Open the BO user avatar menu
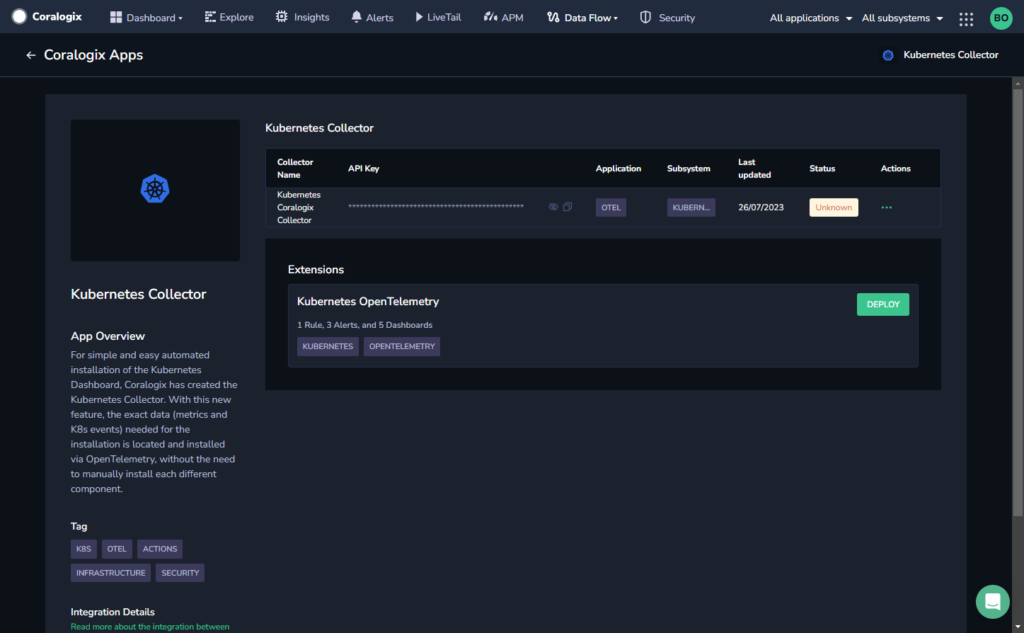The height and width of the screenshot is (633, 1024). [x=1000, y=18]
